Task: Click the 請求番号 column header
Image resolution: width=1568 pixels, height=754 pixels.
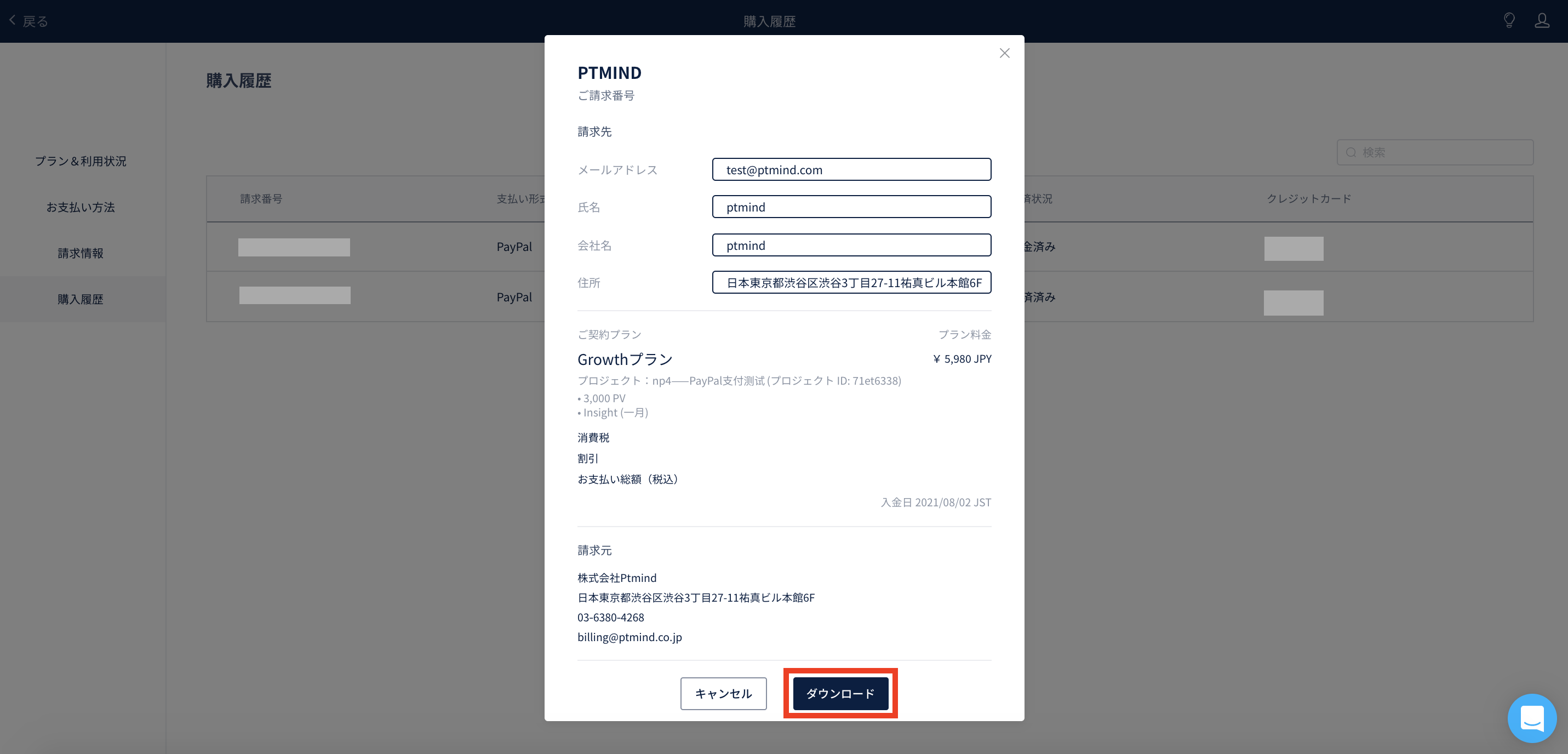Action: point(261,198)
